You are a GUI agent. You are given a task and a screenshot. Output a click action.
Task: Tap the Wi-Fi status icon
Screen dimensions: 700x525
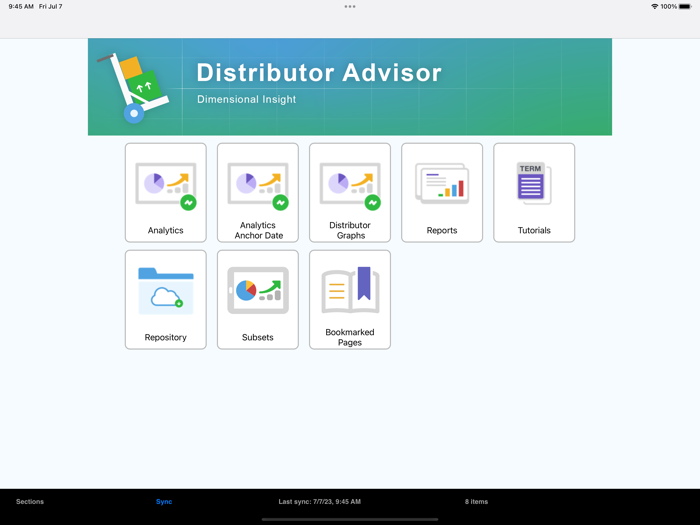[x=654, y=7]
